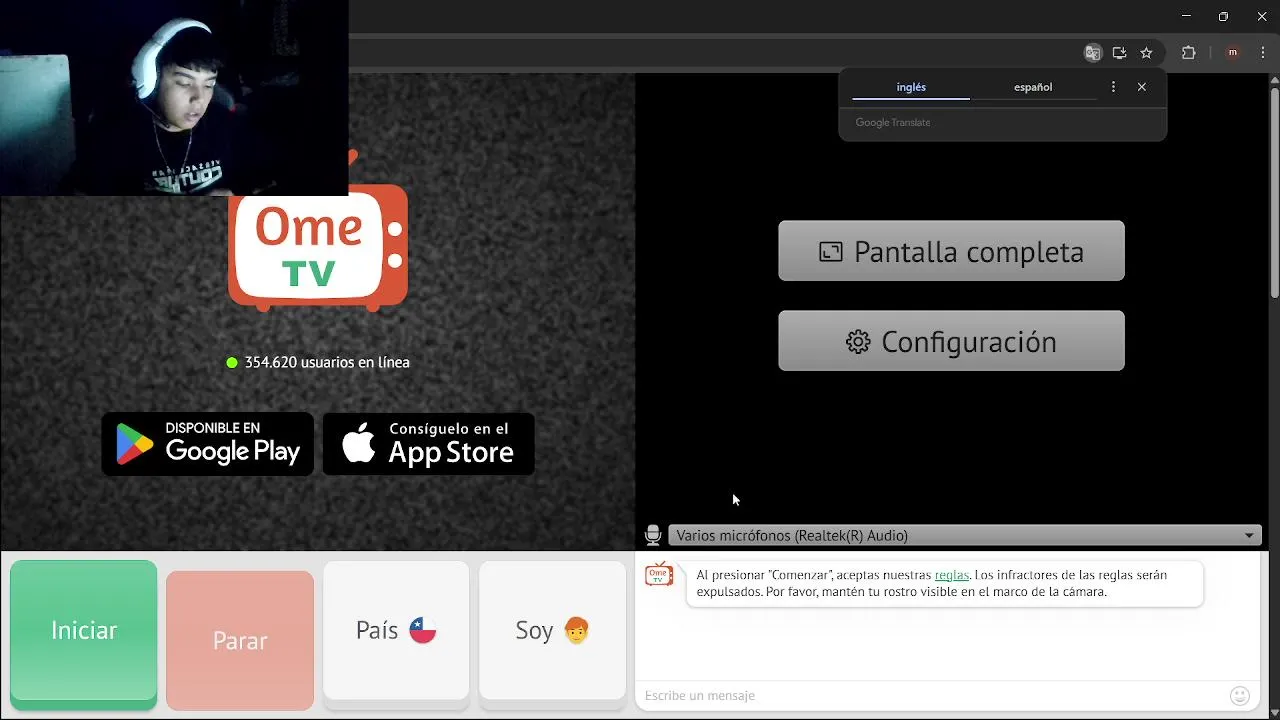Open the Chrome three-dot menu
1280x720 pixels.
click(x=1264, y=53)
